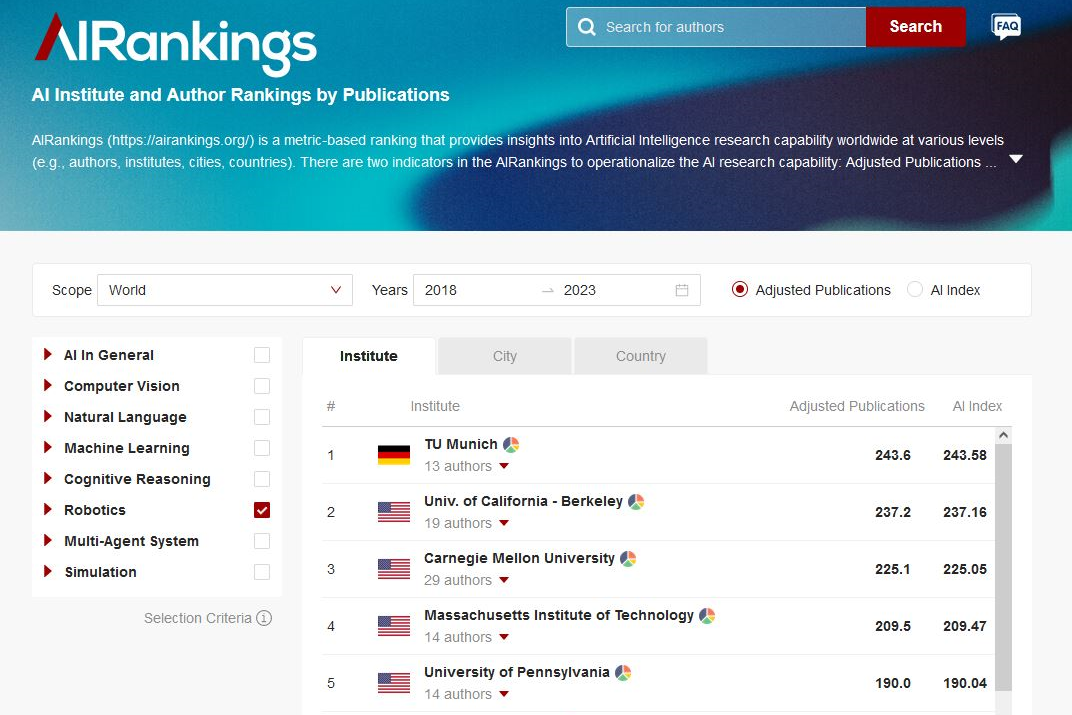This screenshot has width=1072, height=715.
Task: Click the US flag for Carnegie Mellon row
Action: click(394, 569)
